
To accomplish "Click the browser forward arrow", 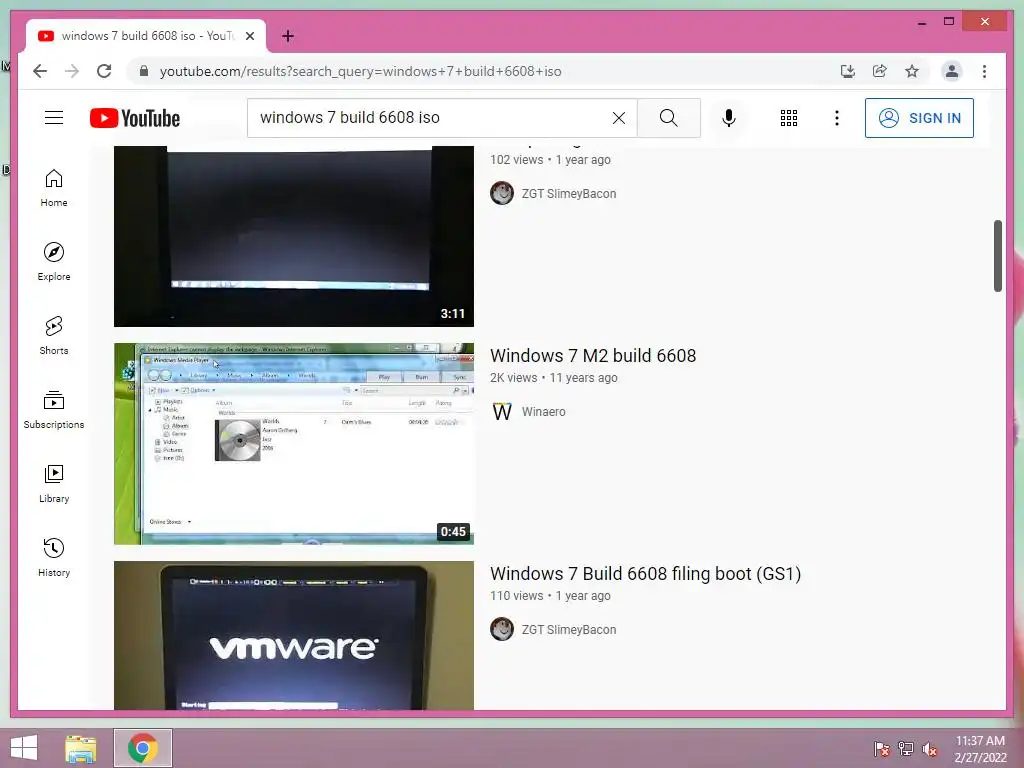I will coord(72,71).
